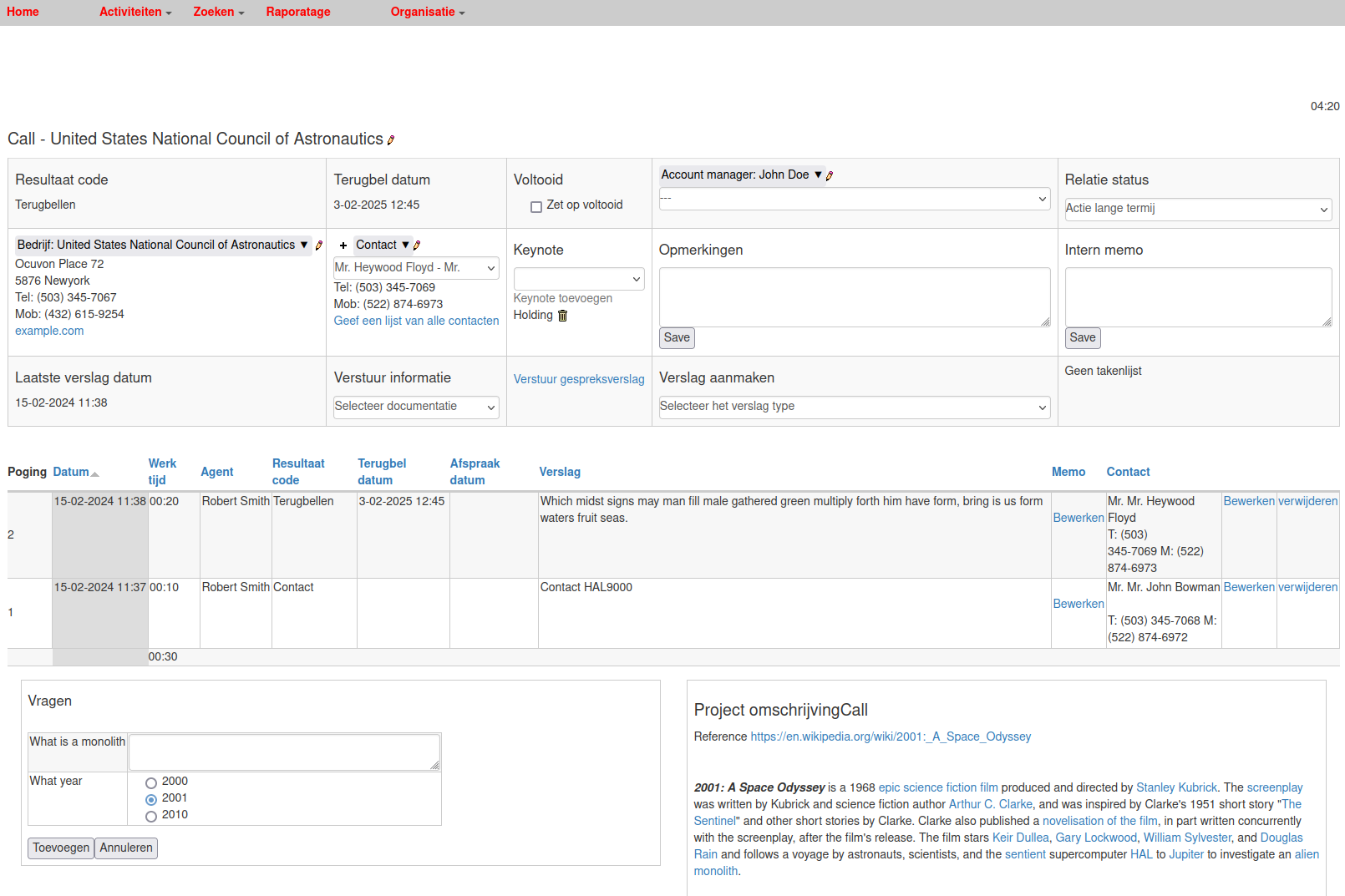Click the Toevoegen button
This screenshot has height=896, width=1345.
[61, 848]
